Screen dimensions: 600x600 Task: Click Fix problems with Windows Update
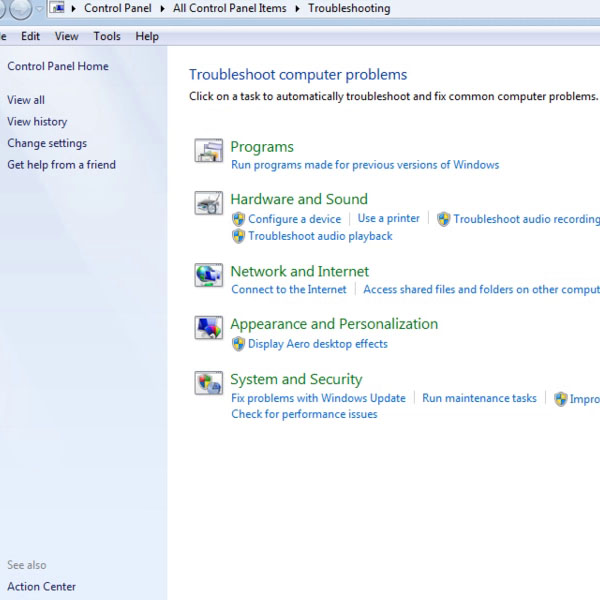tap(318, 398)
